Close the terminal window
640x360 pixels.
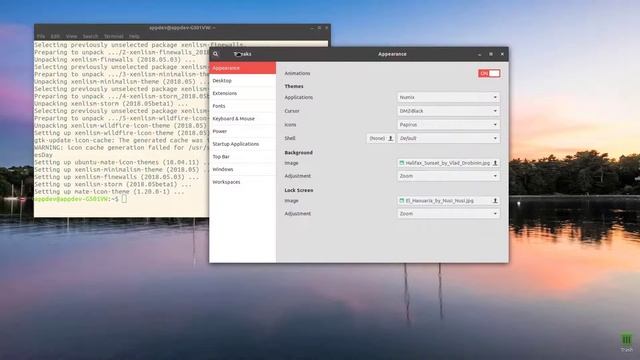[x=327, y=28]
